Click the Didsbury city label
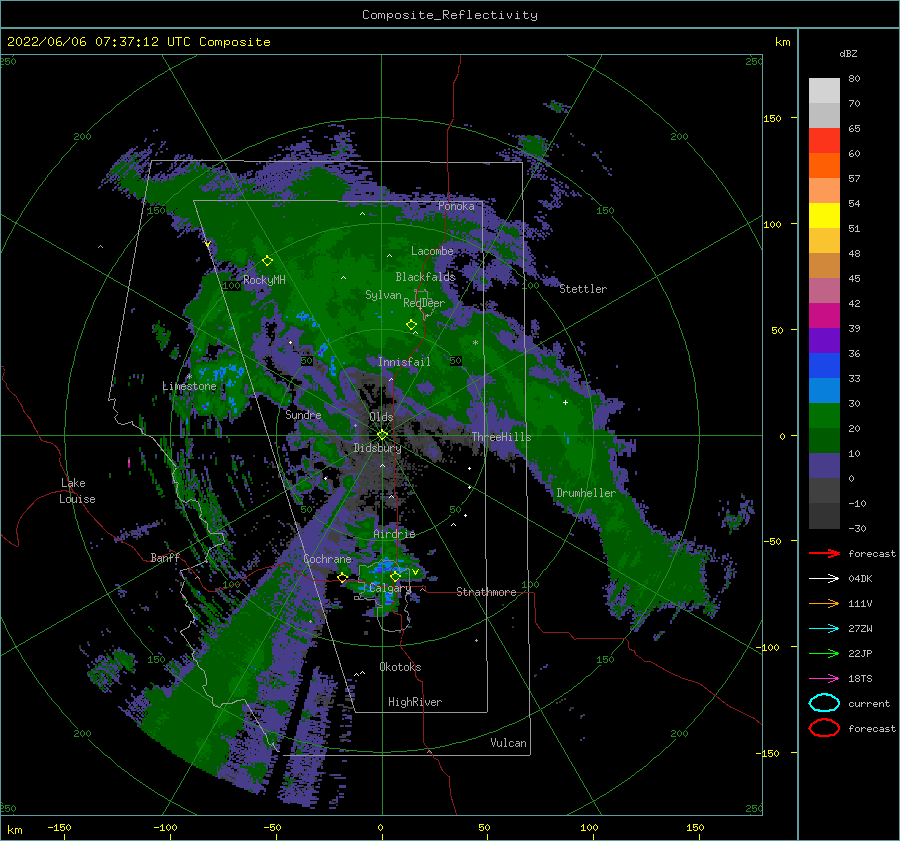The width and height of the screenshot is (900, 841). click(377, 448)
